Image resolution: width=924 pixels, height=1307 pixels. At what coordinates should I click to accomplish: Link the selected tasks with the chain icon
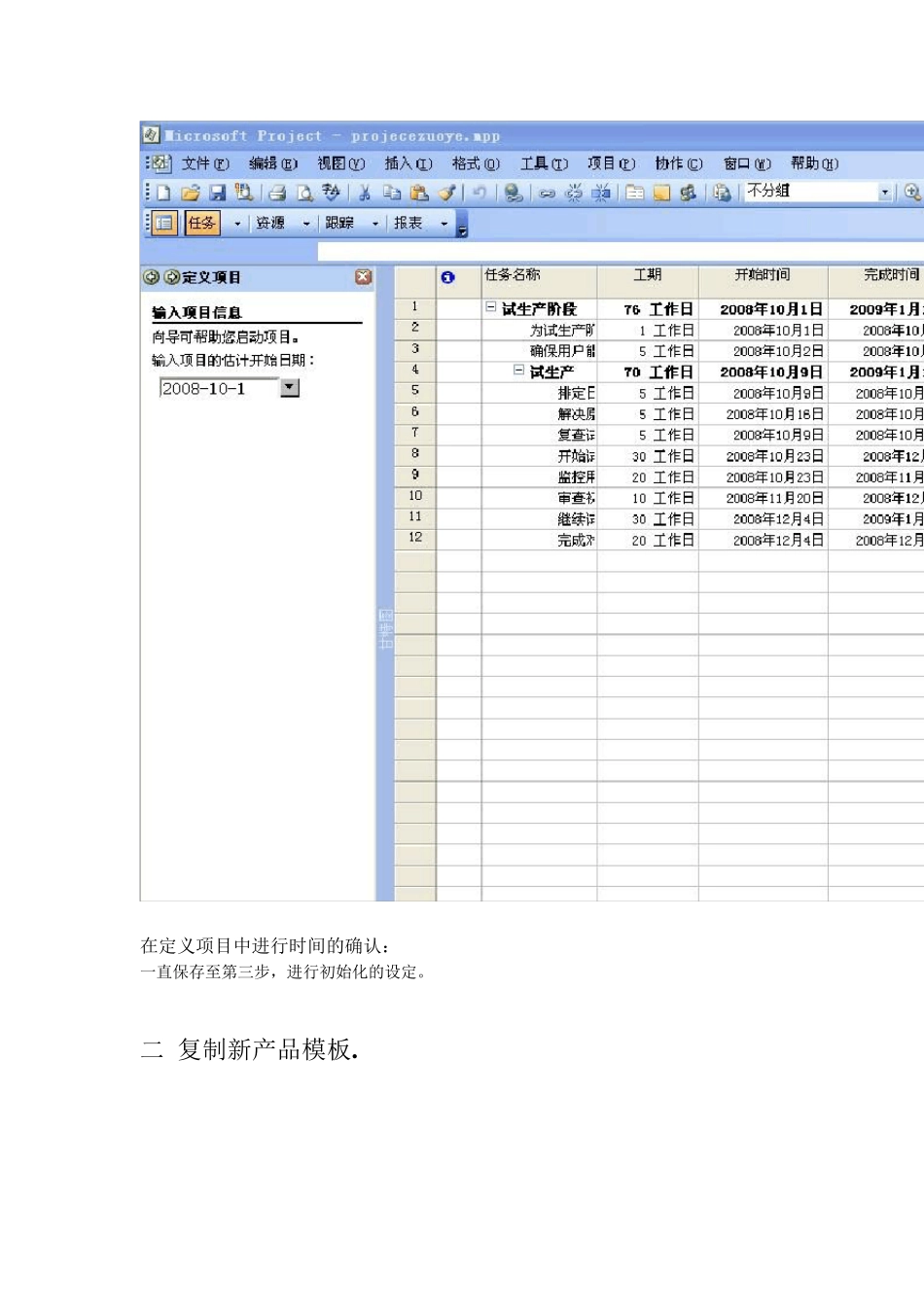click(547, 193)
